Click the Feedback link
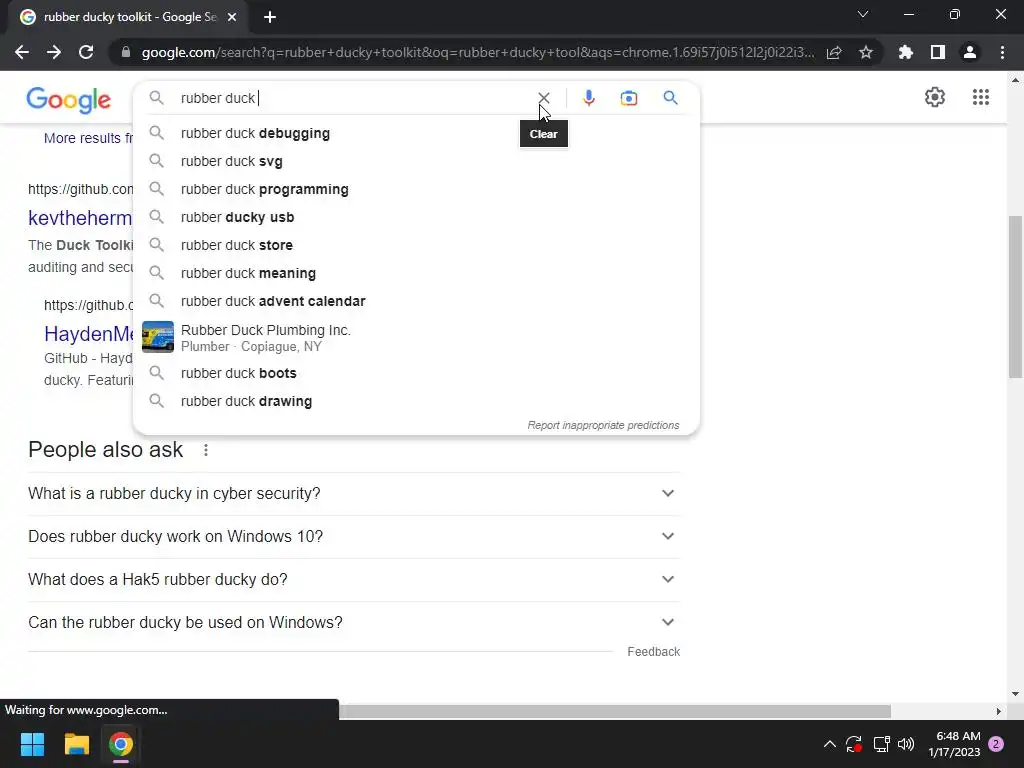The image size is (1024, 768). pos(653,652)
